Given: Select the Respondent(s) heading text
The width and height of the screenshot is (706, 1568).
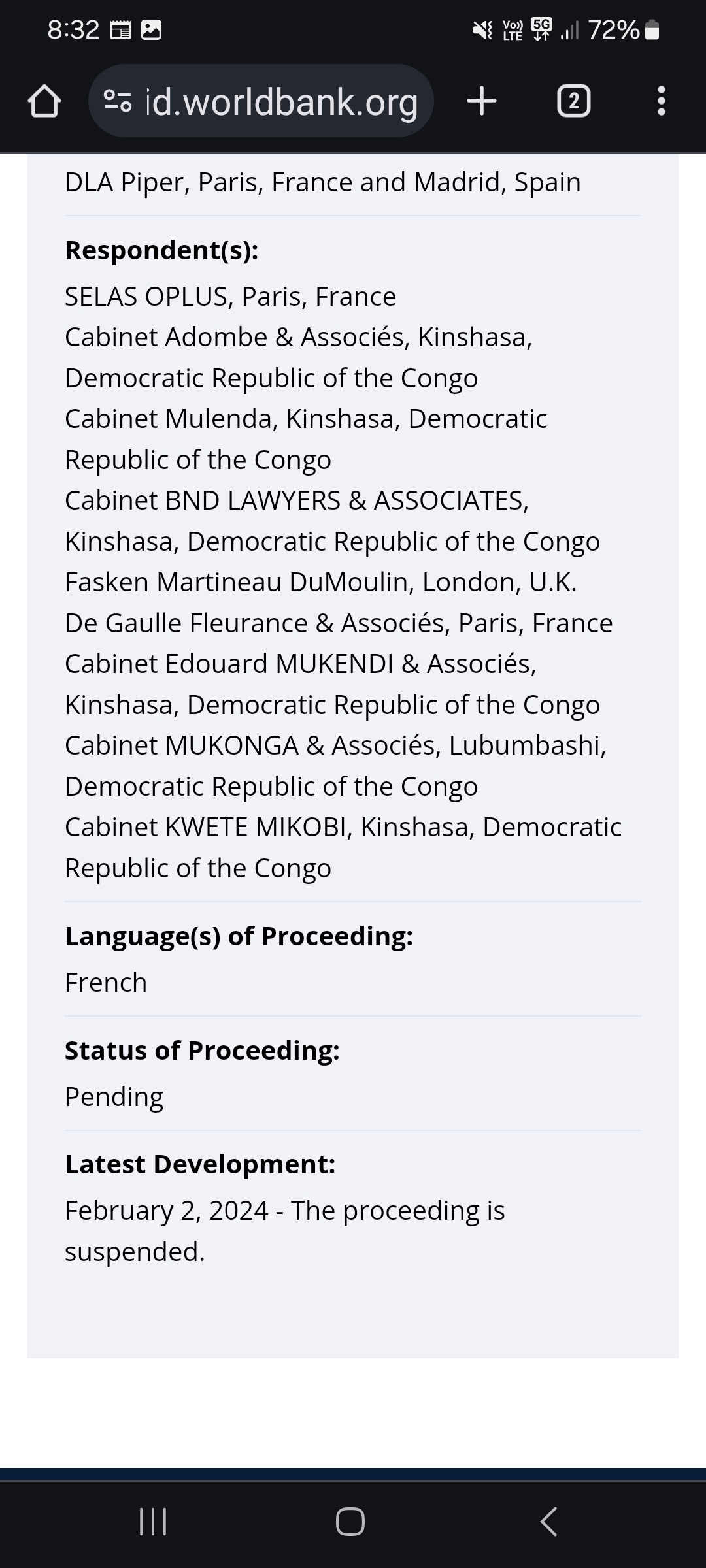Looking at the screenshot, I should tap(161, 250).
